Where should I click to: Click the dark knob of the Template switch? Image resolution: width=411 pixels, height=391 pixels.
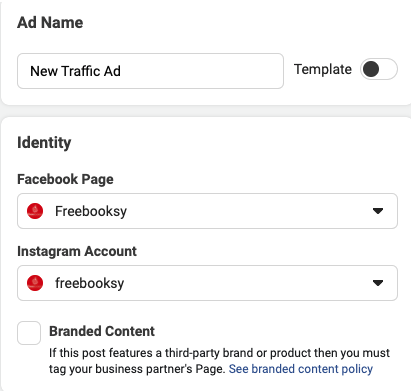[x=371, y=69]
